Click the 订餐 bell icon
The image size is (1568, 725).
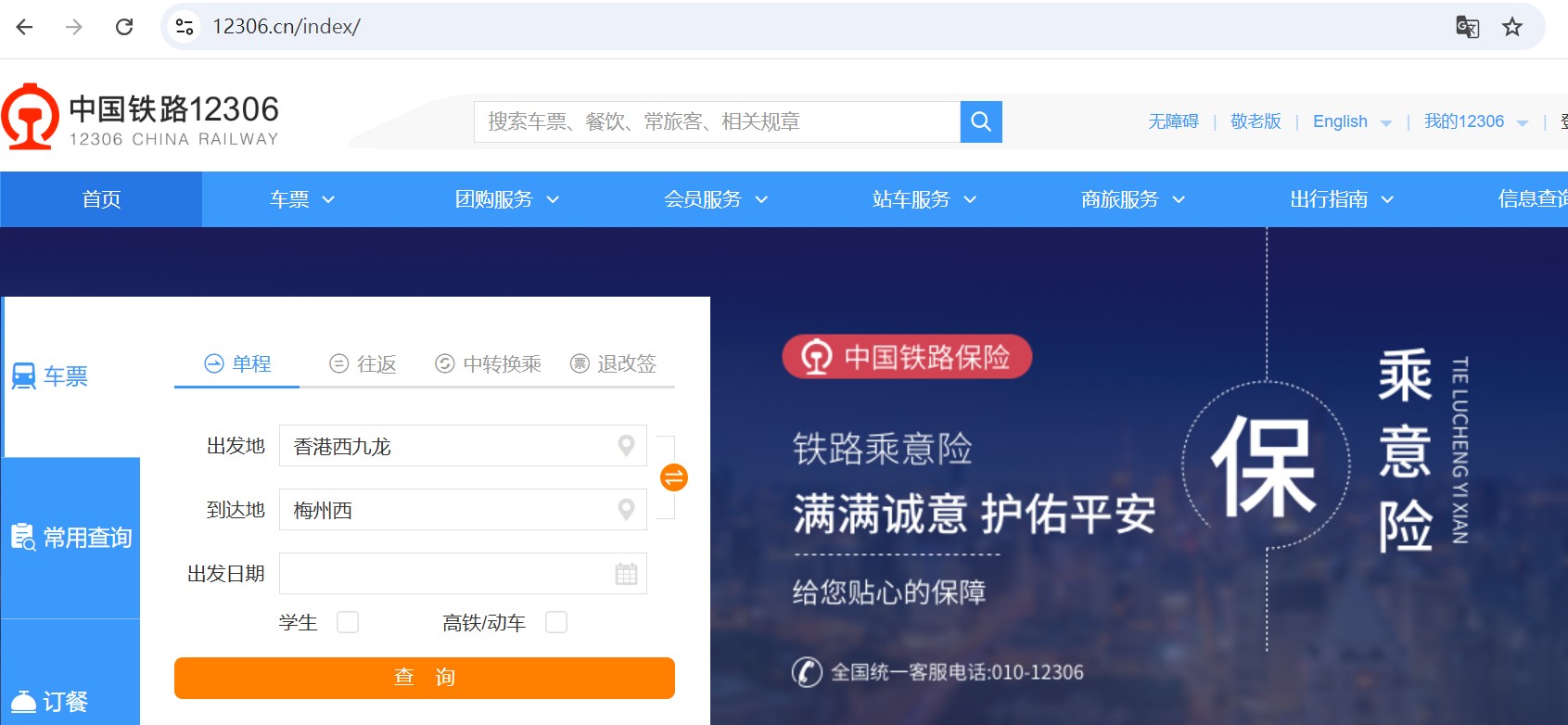coord(23,701)
